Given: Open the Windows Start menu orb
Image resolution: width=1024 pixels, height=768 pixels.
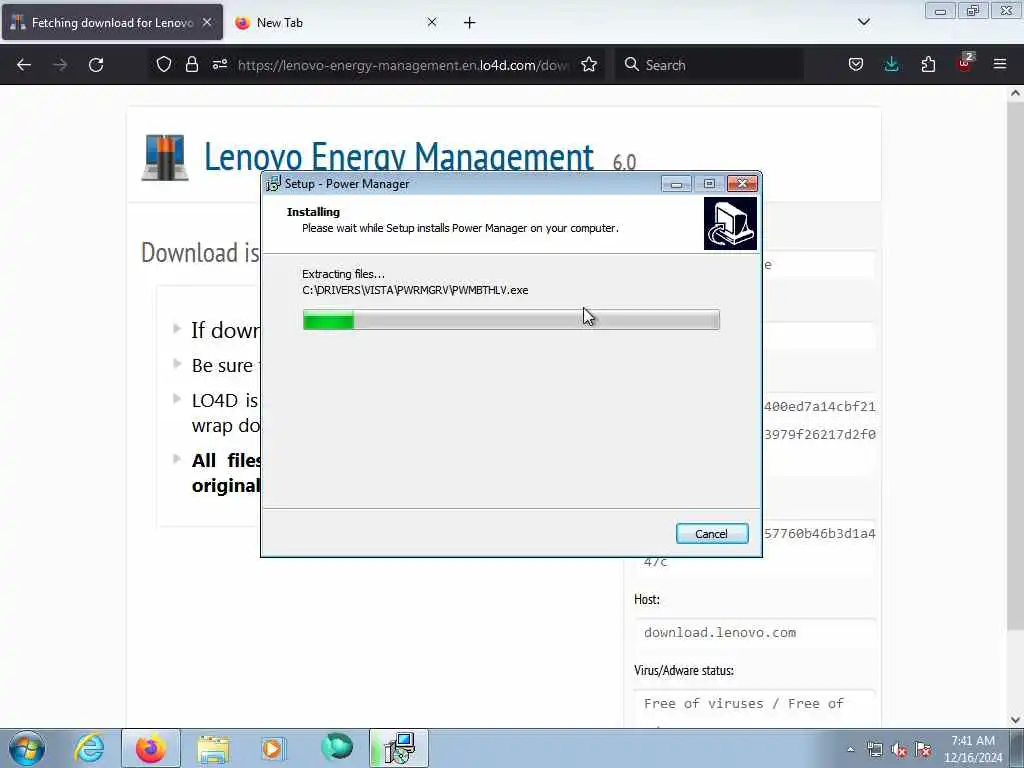Looking at the screenshot, I should click(27, 748).
